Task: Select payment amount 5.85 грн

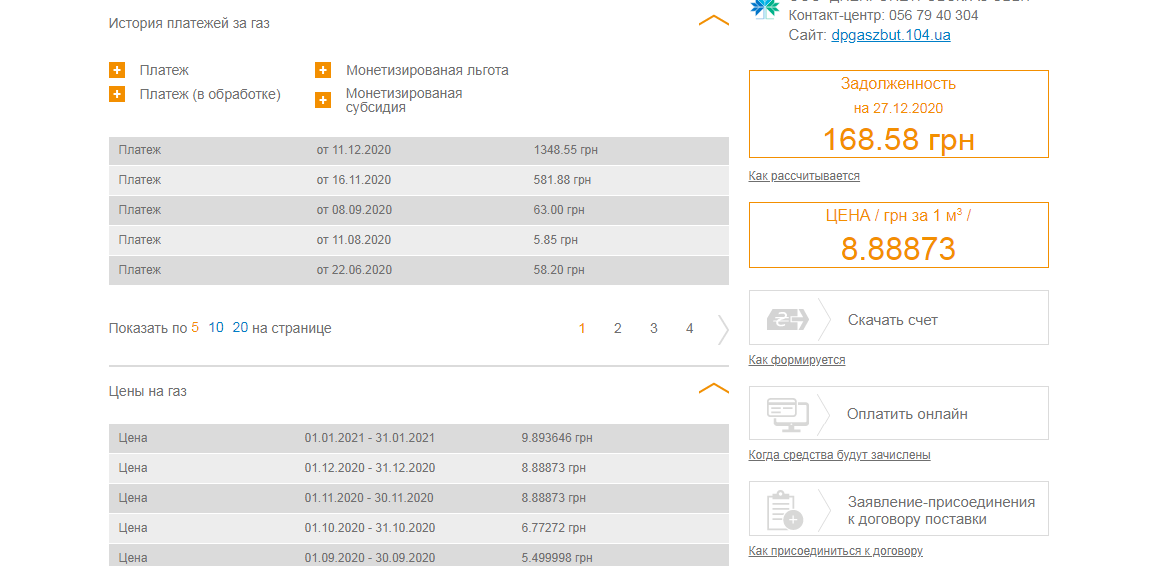Action: (x=555, y=240)
